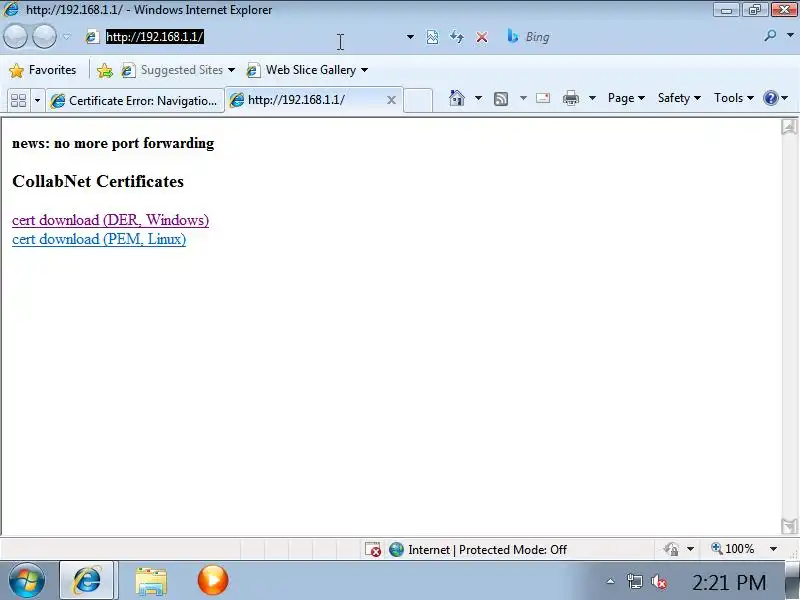Click the Refresh page icon
Image resolution: width=800 pixels, height=600 pixels.
457,37
